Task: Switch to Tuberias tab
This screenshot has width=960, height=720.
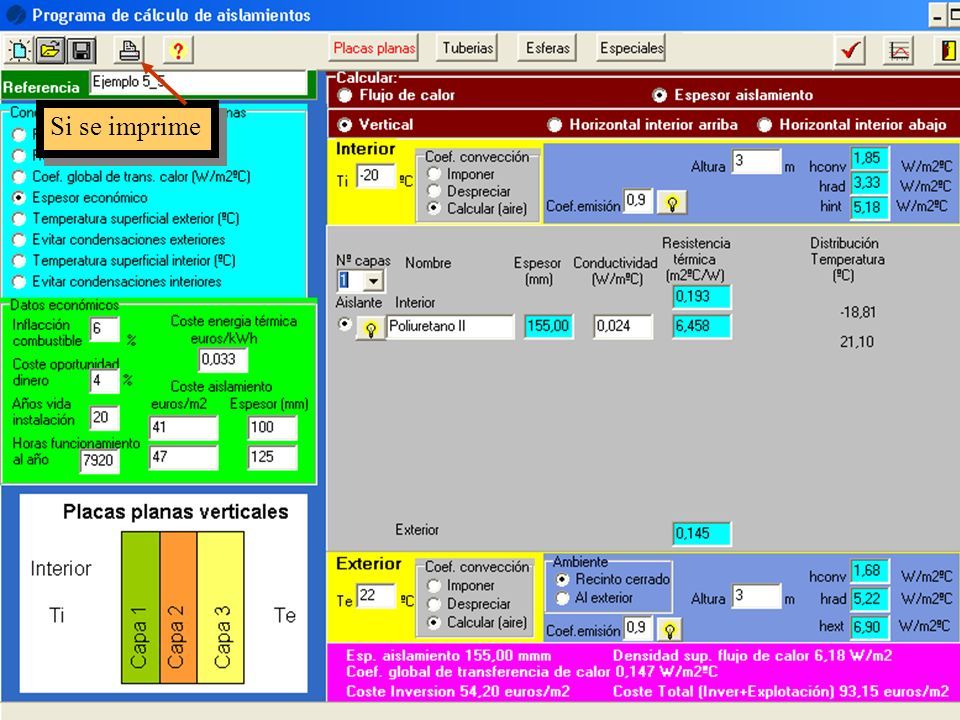Action: coord(468,48)
